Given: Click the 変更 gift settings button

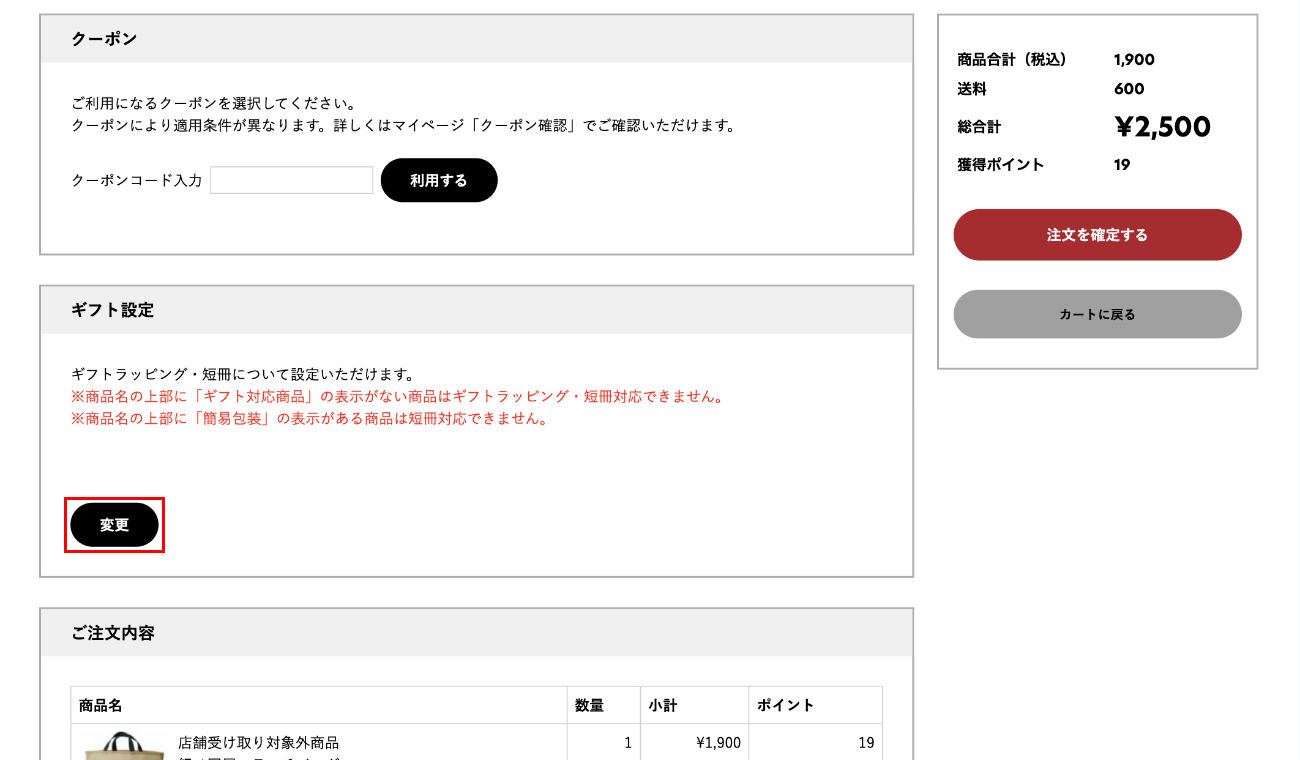Looking at the screenshot, I should (x=114, y=525).
